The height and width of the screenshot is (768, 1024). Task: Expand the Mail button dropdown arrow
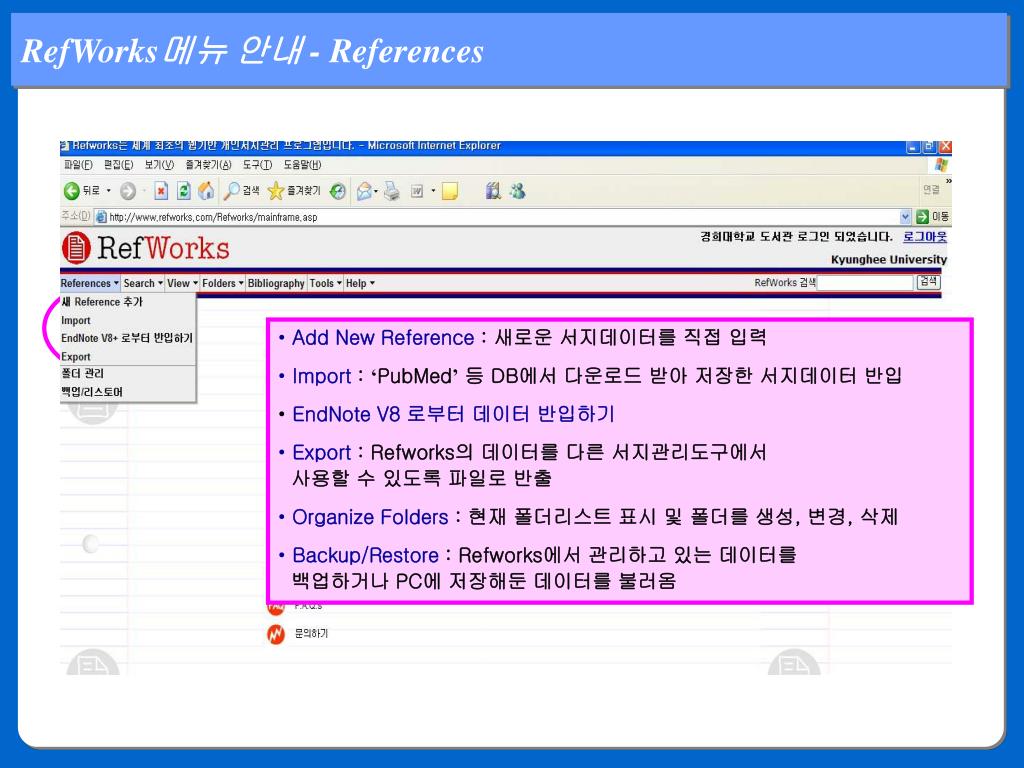pos(376,191)
